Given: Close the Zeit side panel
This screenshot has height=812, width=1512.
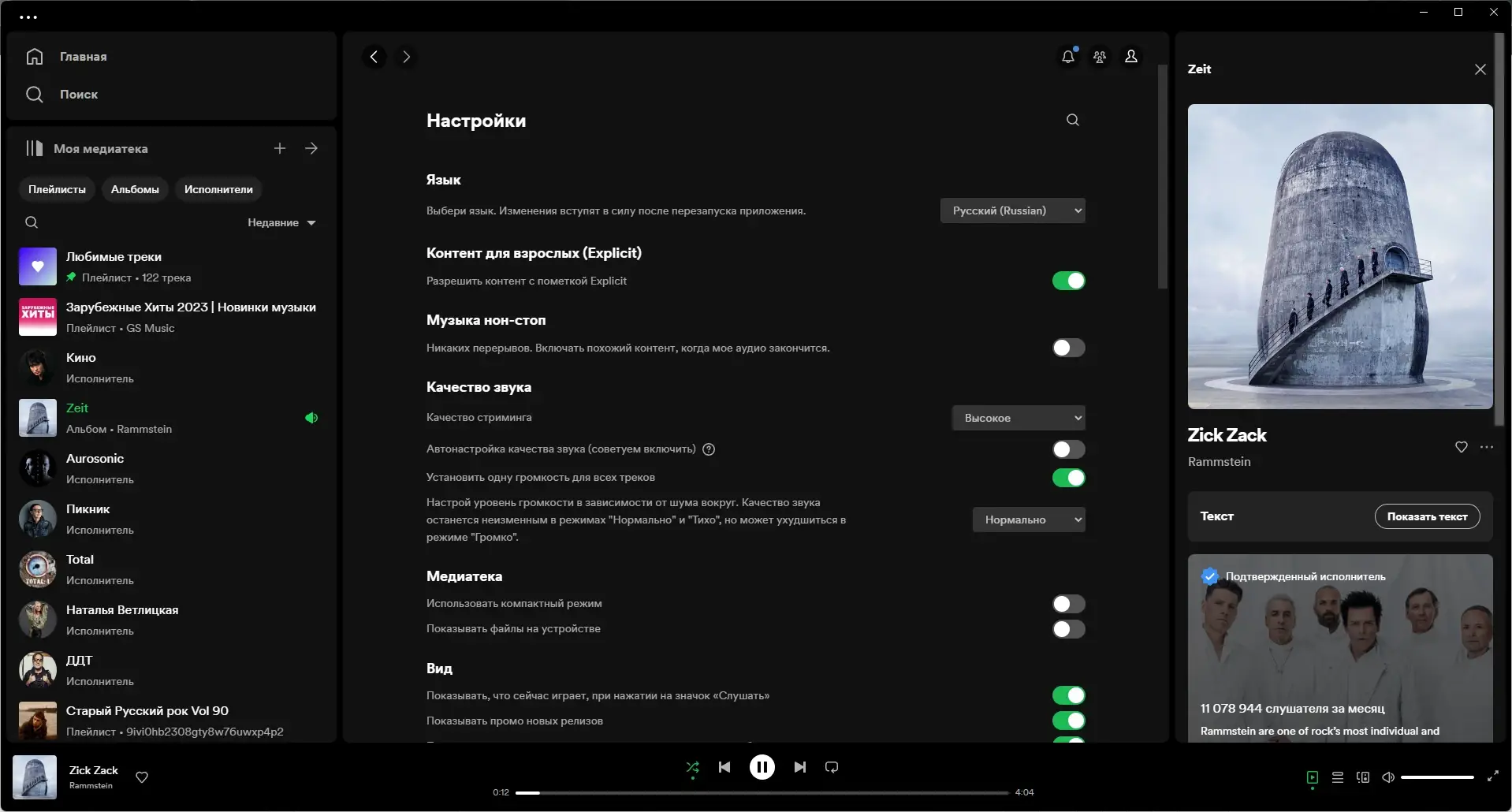Looking at the screenshot, I should click(1480, 69).
